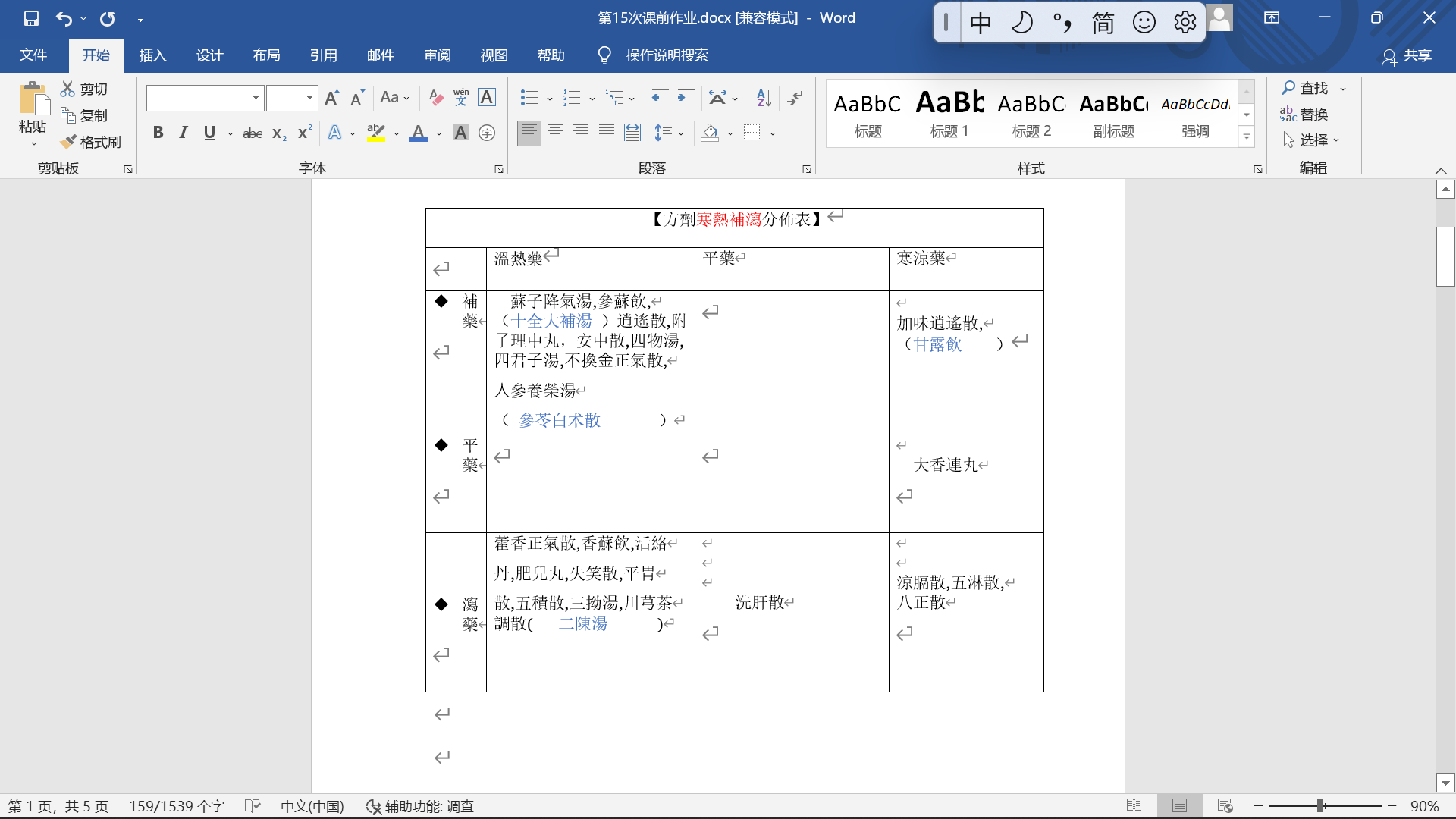The height and width of the screenshot is (819, 1456).
Task: Open the font name dropdown
Action: coord(256,98)
